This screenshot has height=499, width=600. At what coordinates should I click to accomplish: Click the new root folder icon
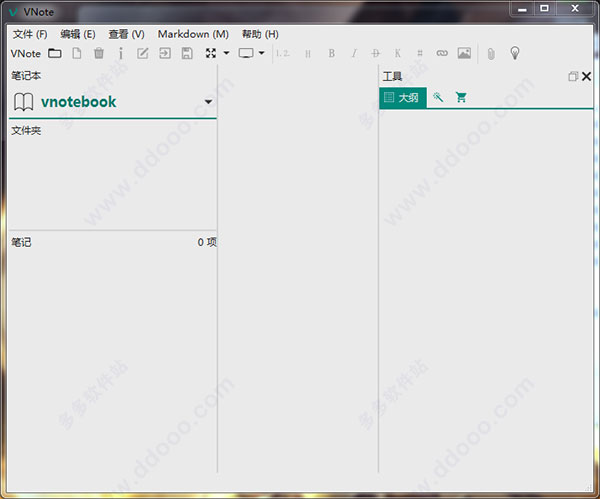click(x=55, y=53)
